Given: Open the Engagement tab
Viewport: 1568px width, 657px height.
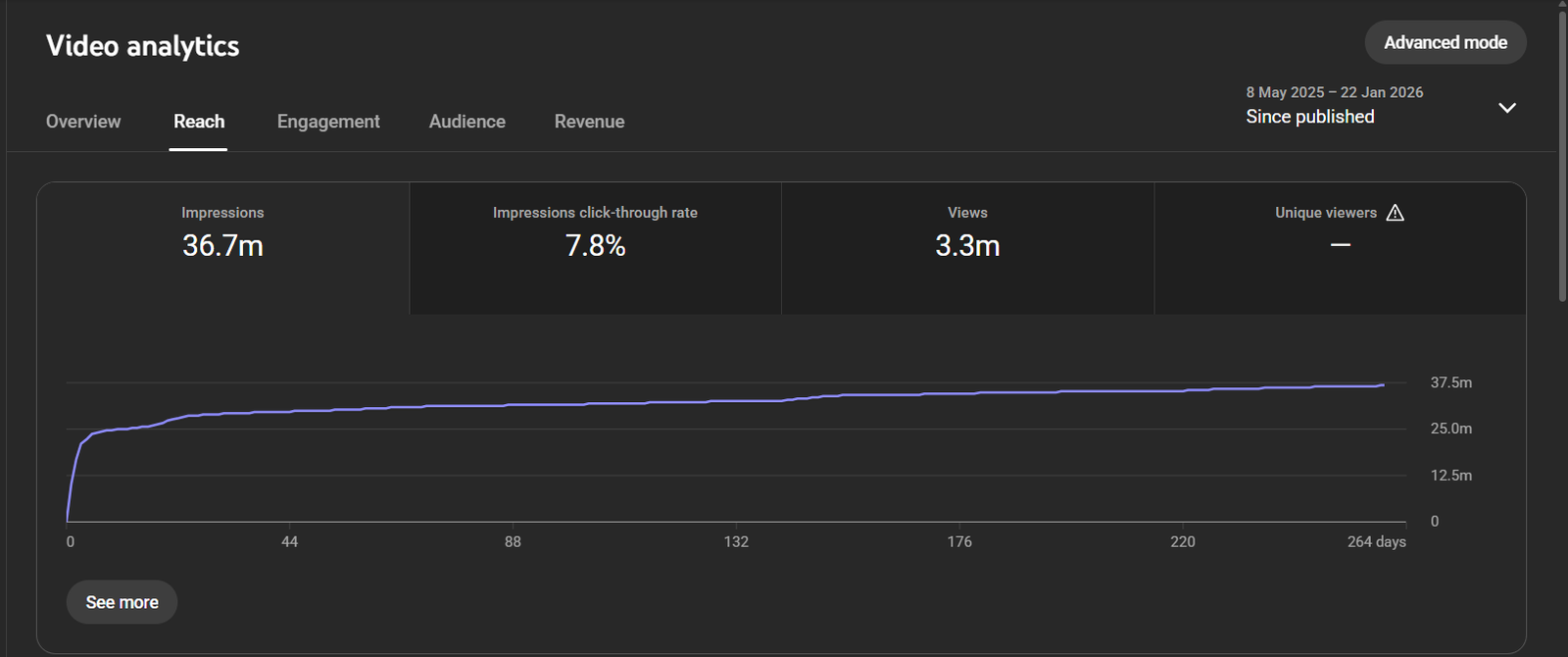Looking at the screenshot, I should point(328,122).
